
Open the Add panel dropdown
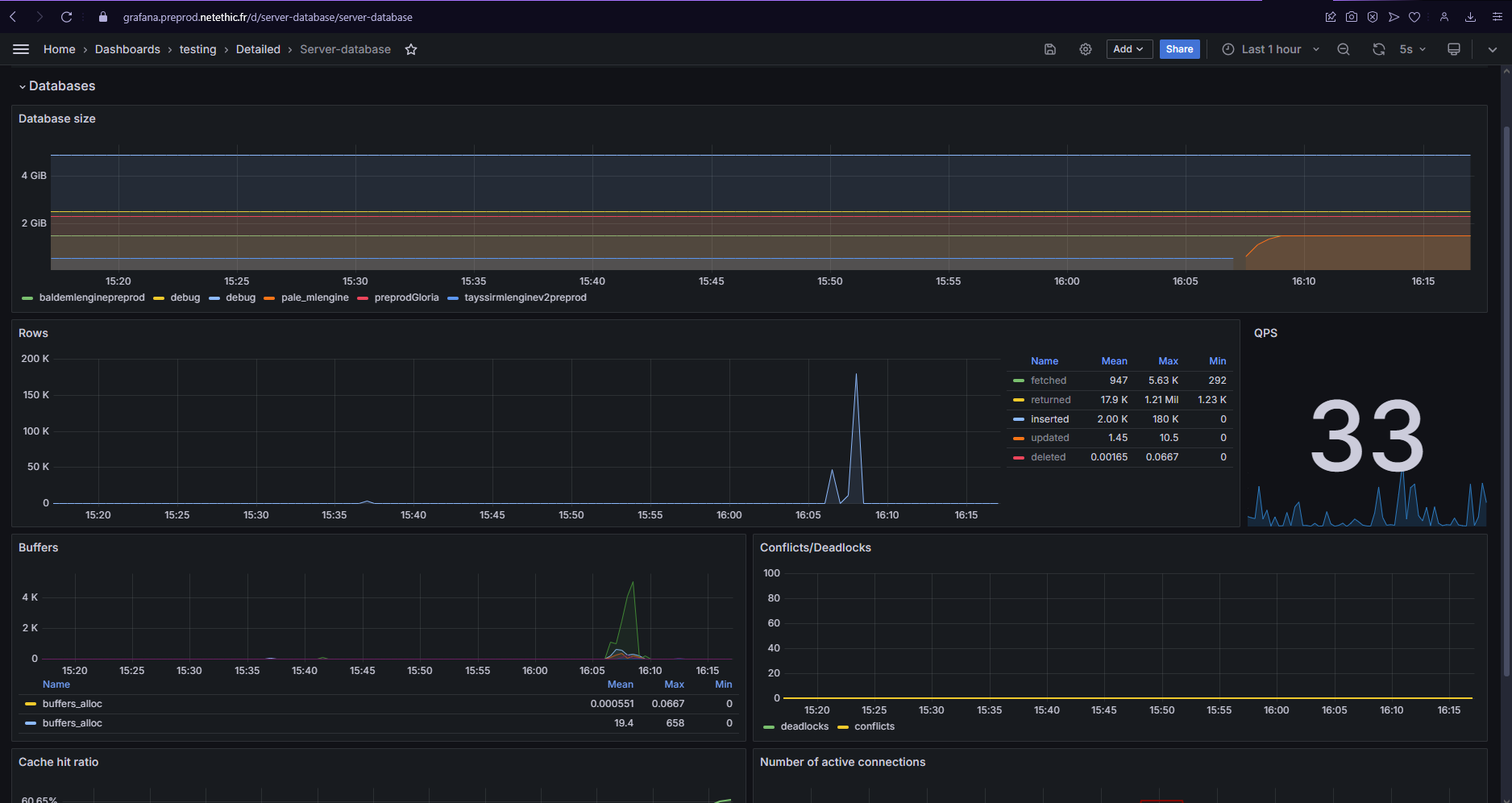pyautogui.click(x=1128, y=49)
